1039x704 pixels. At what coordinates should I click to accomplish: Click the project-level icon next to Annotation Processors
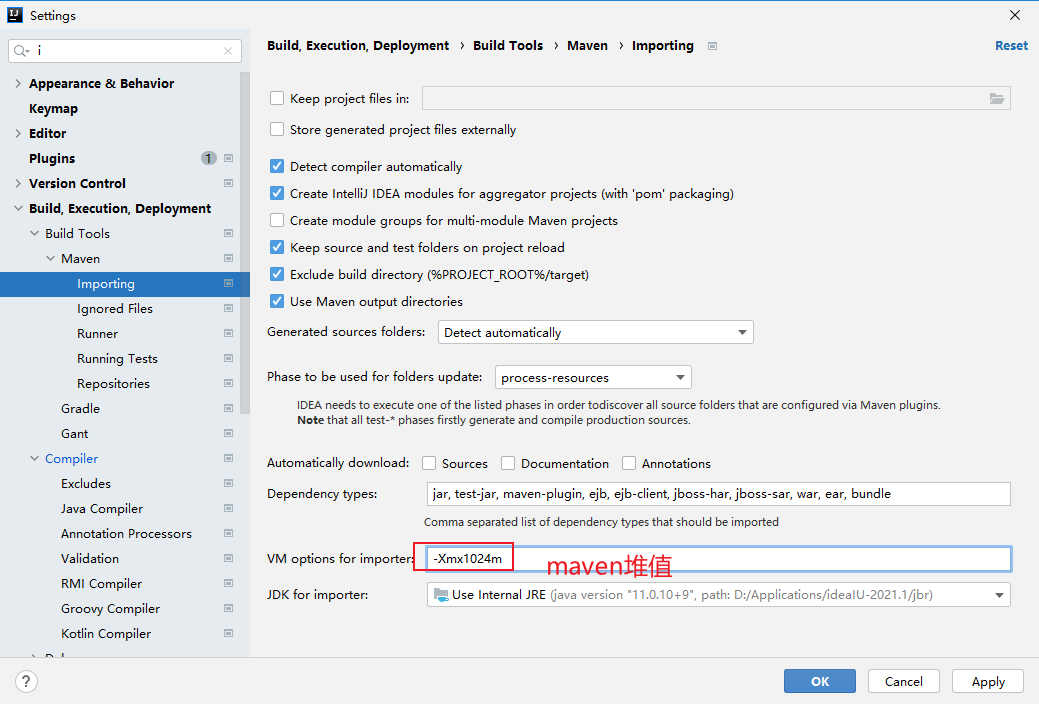click(229, 534)
